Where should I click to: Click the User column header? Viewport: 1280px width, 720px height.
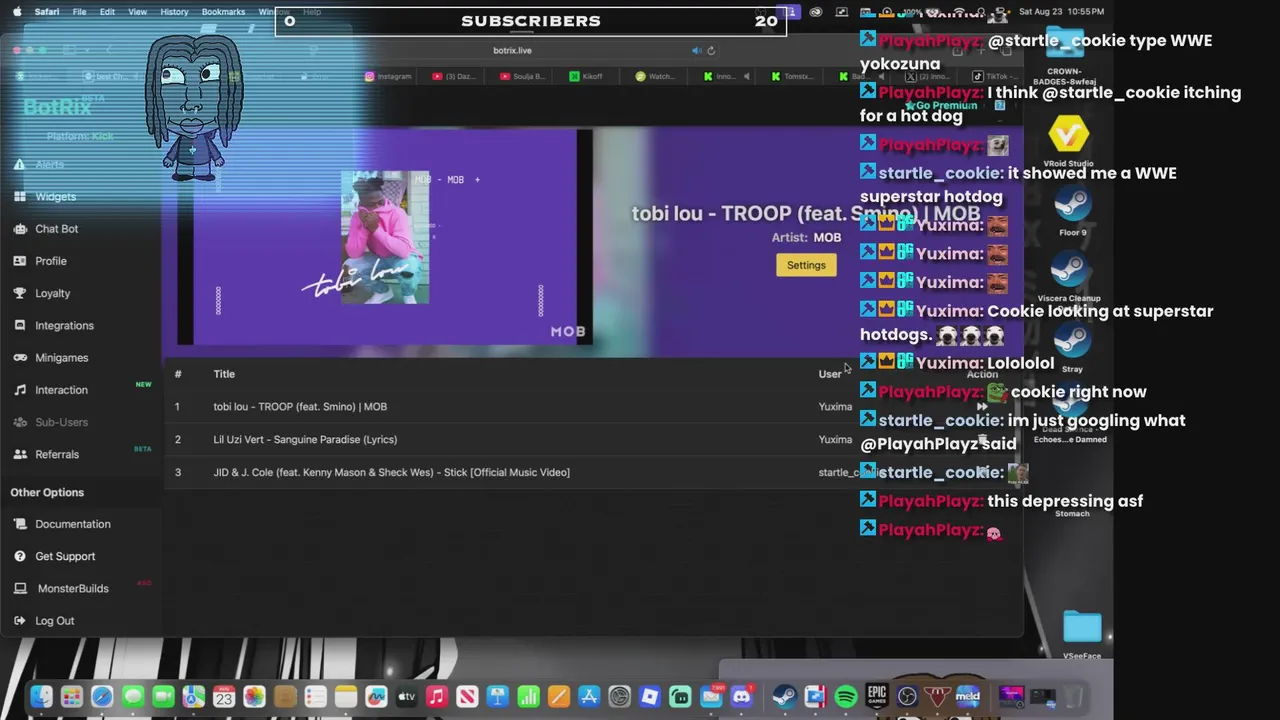click(x=830, y=374)
